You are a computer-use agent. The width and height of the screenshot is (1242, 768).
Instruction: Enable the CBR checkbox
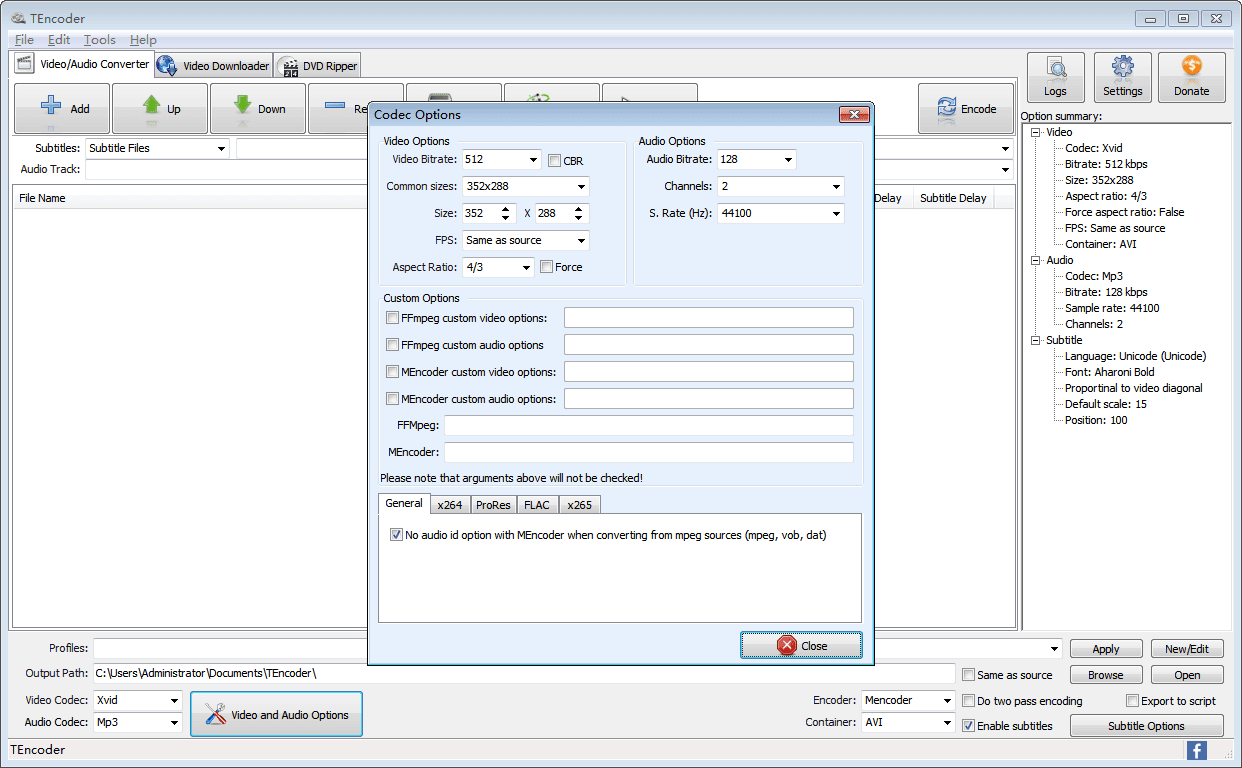pos(555,160)
